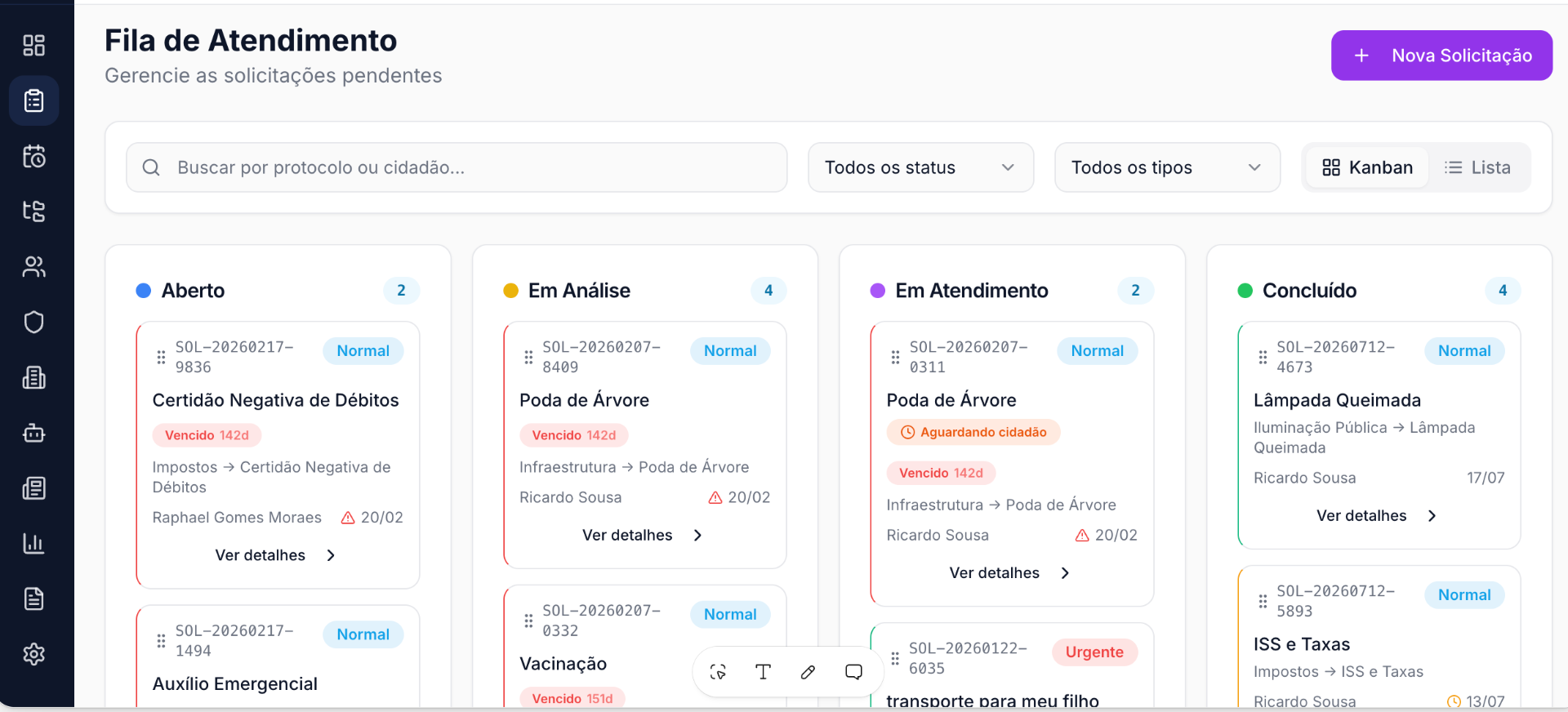
Task: Switch to Lista view
Action: [x=1477, y=167]
